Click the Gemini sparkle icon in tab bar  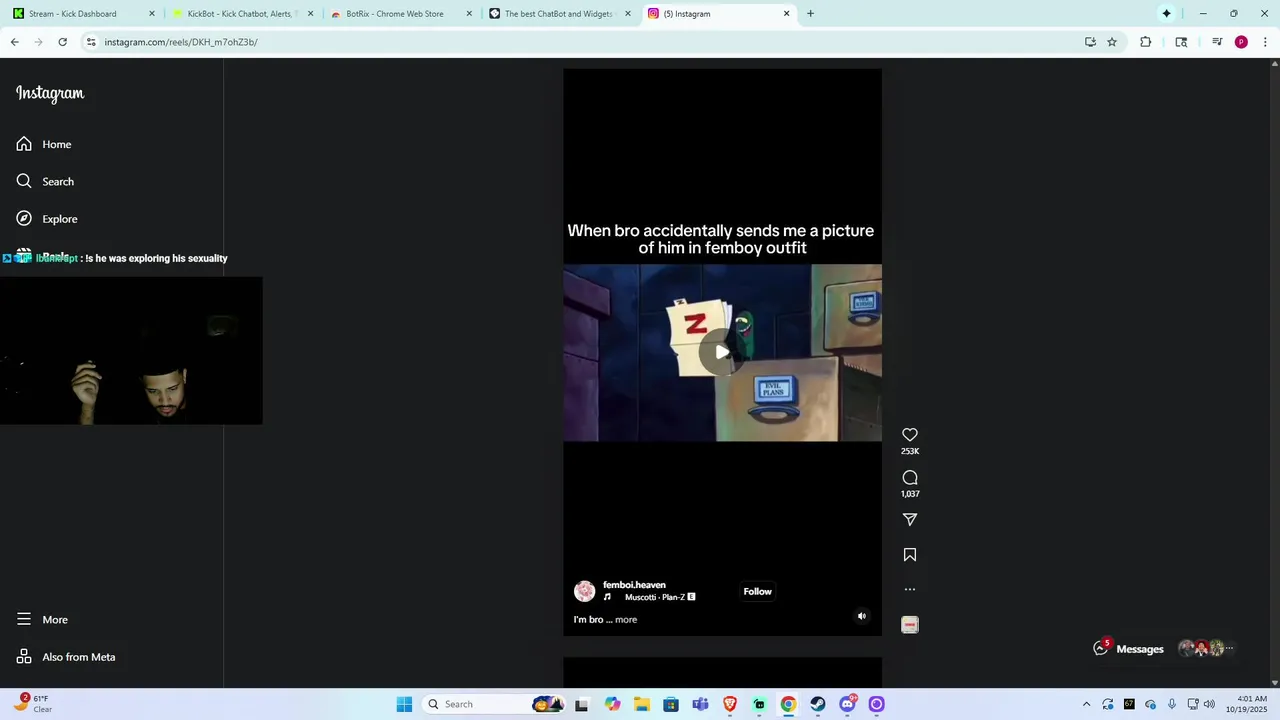pyautogui.click(x=1166, y=14)
